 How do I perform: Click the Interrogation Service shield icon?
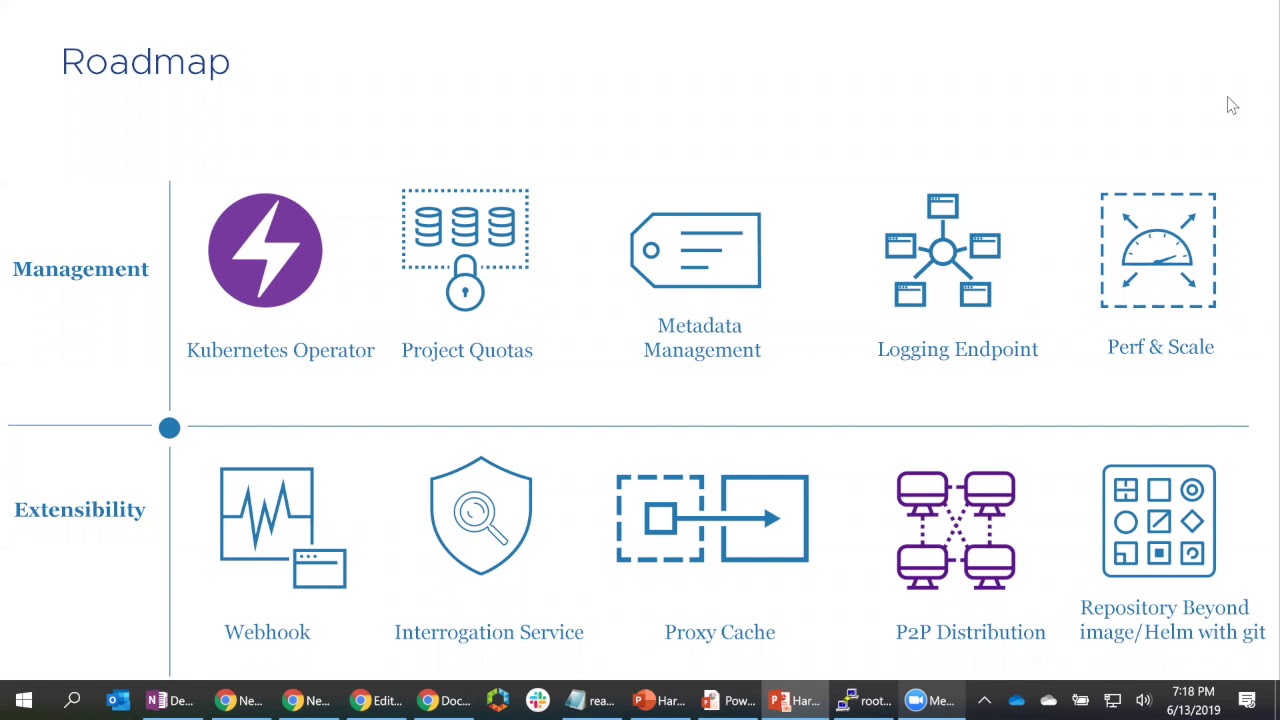[x=481, y=516]
